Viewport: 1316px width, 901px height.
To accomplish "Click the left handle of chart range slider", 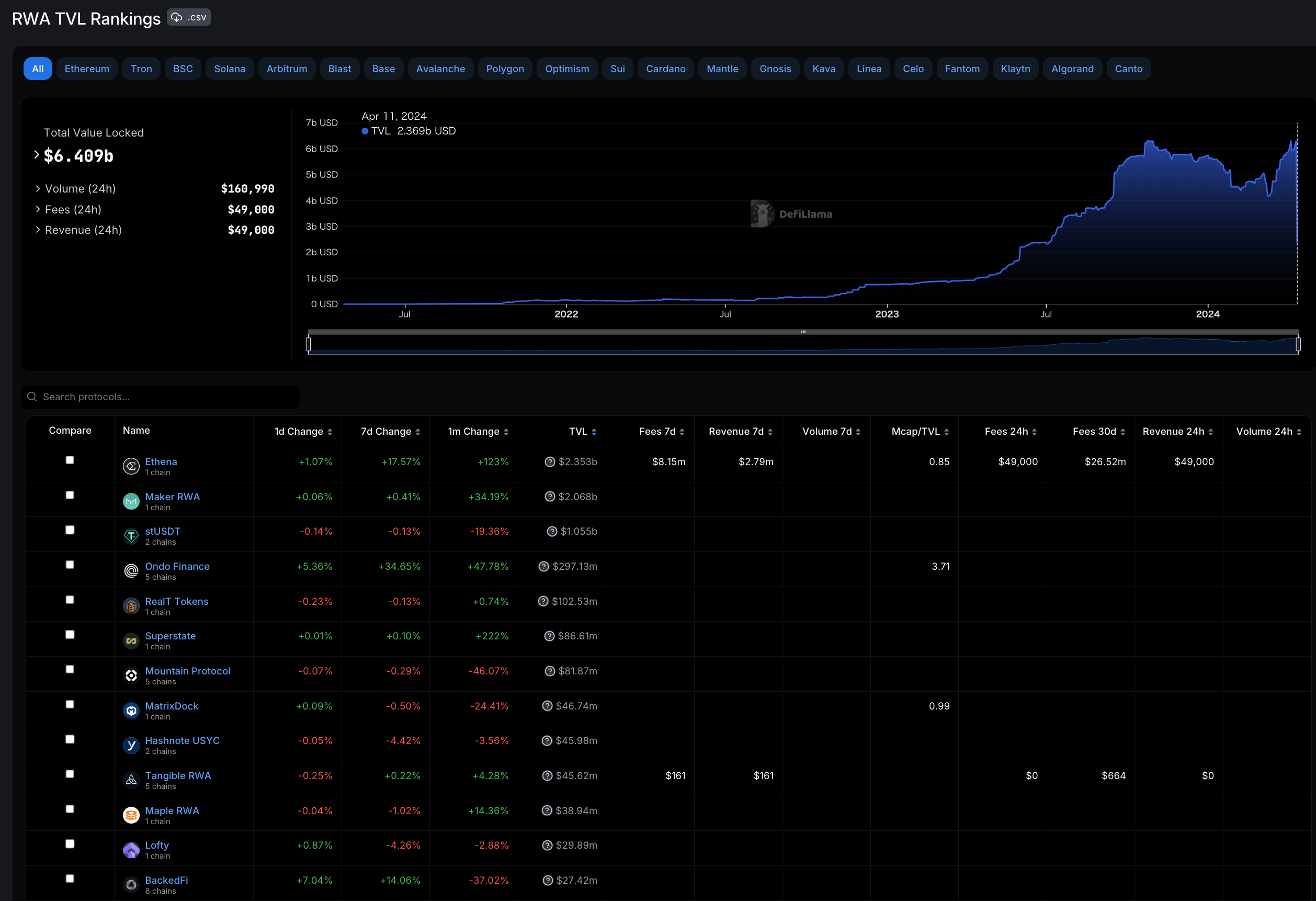I will (x=309, y=344).
